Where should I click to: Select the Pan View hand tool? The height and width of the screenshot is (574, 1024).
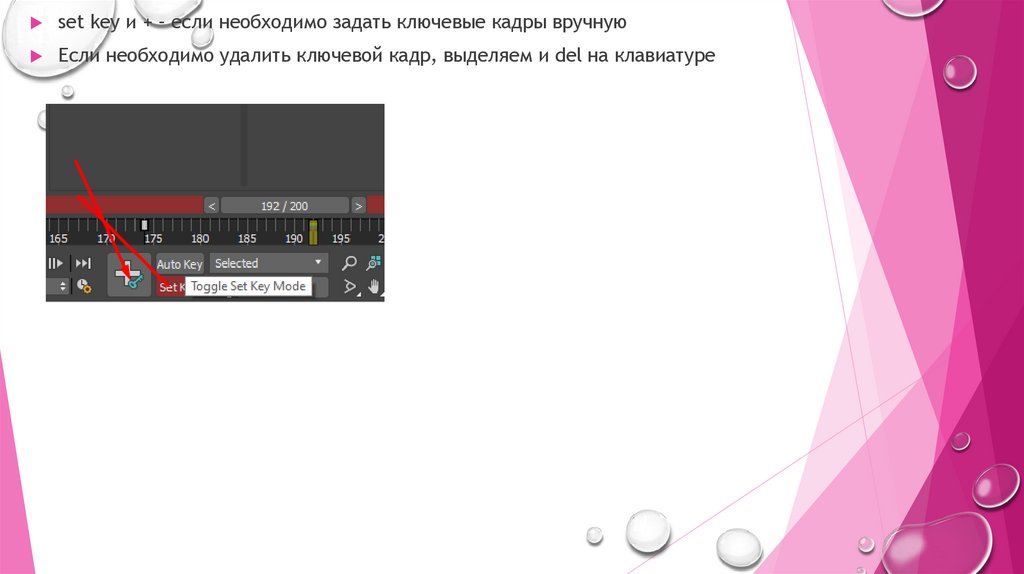tap(374, 286)
